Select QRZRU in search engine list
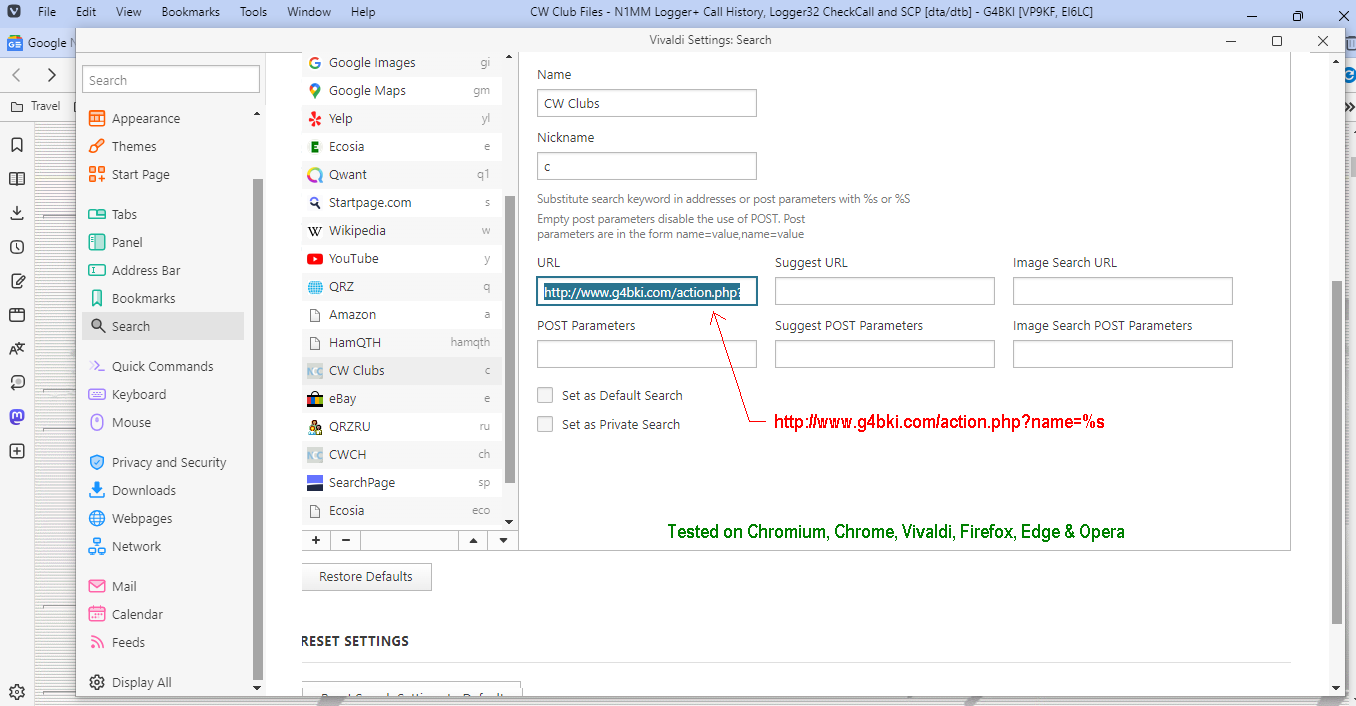This screenshot has width=1356, height=706. click(x=402, y=426)
